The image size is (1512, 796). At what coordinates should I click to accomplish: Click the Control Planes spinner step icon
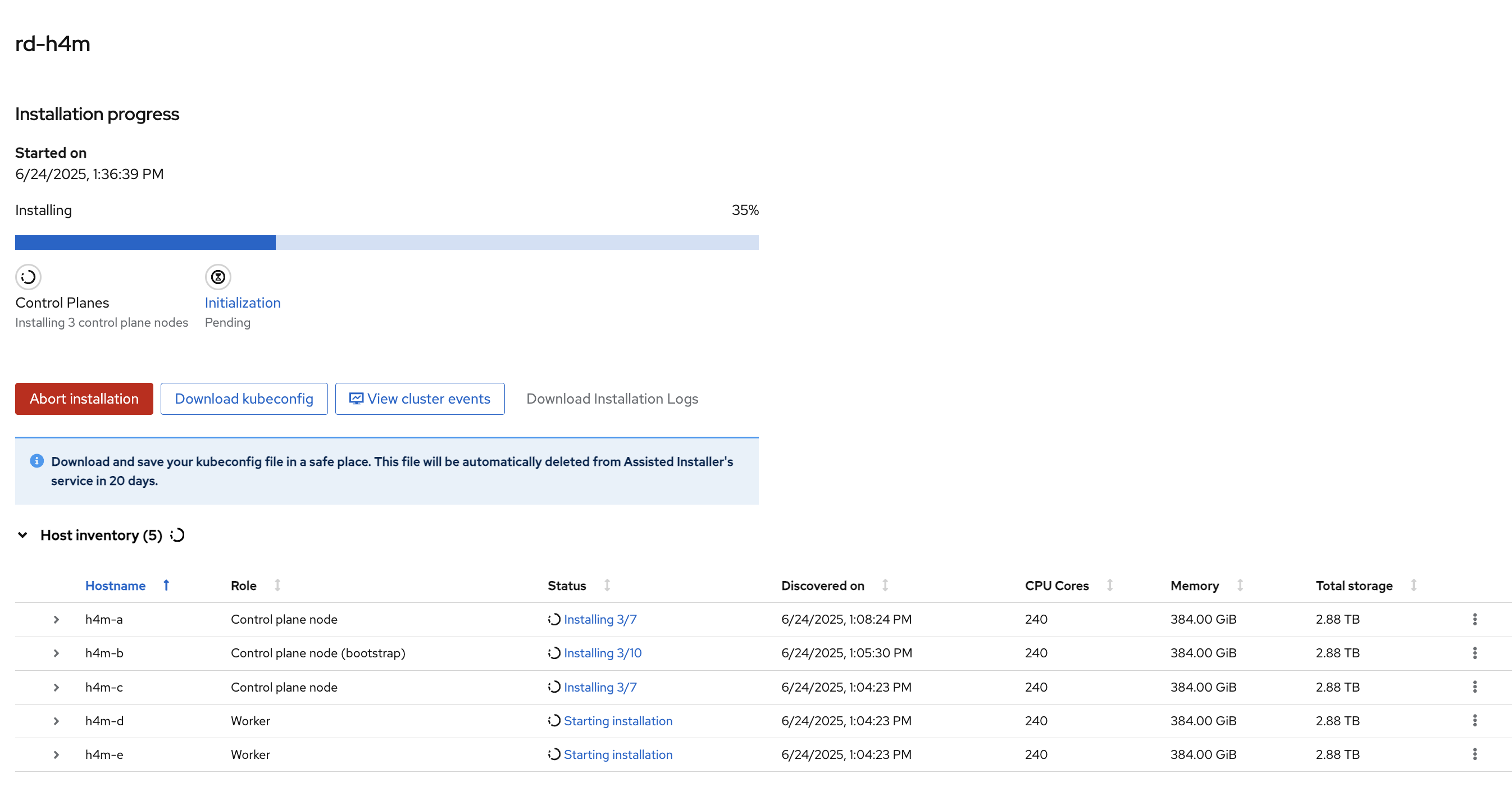28,277
